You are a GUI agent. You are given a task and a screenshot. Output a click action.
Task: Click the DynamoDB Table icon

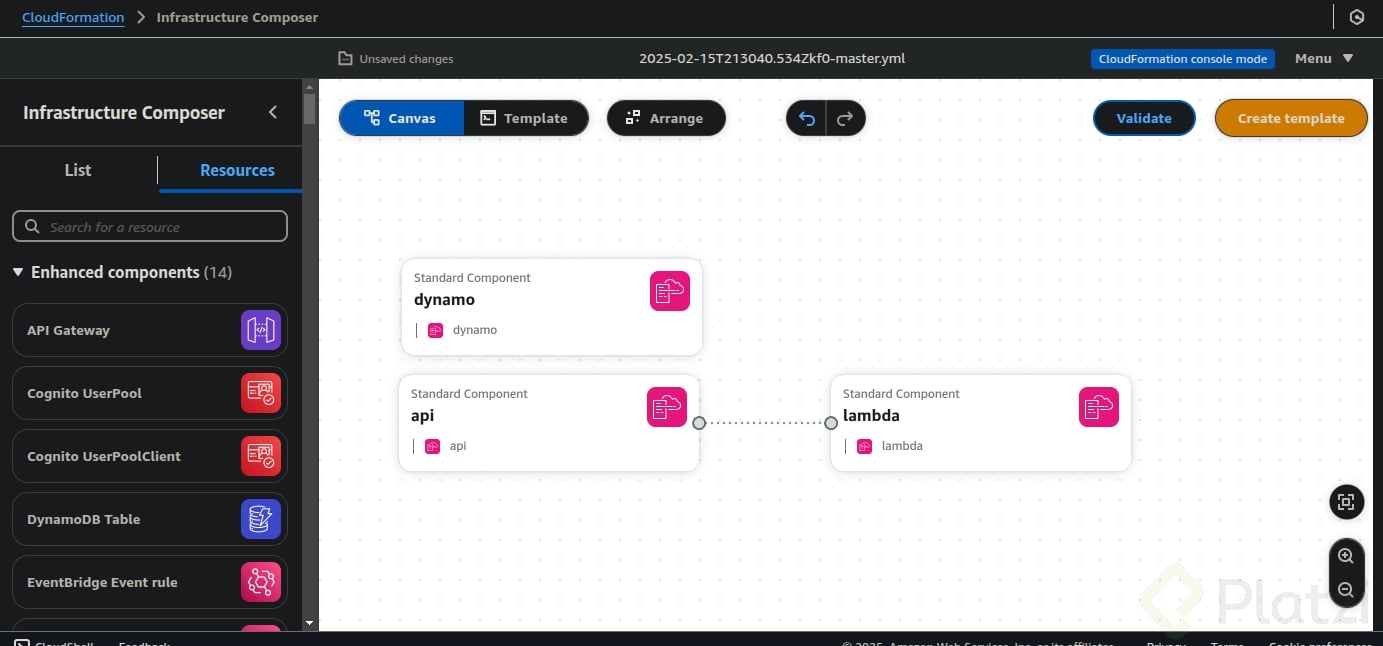point(261,519)
